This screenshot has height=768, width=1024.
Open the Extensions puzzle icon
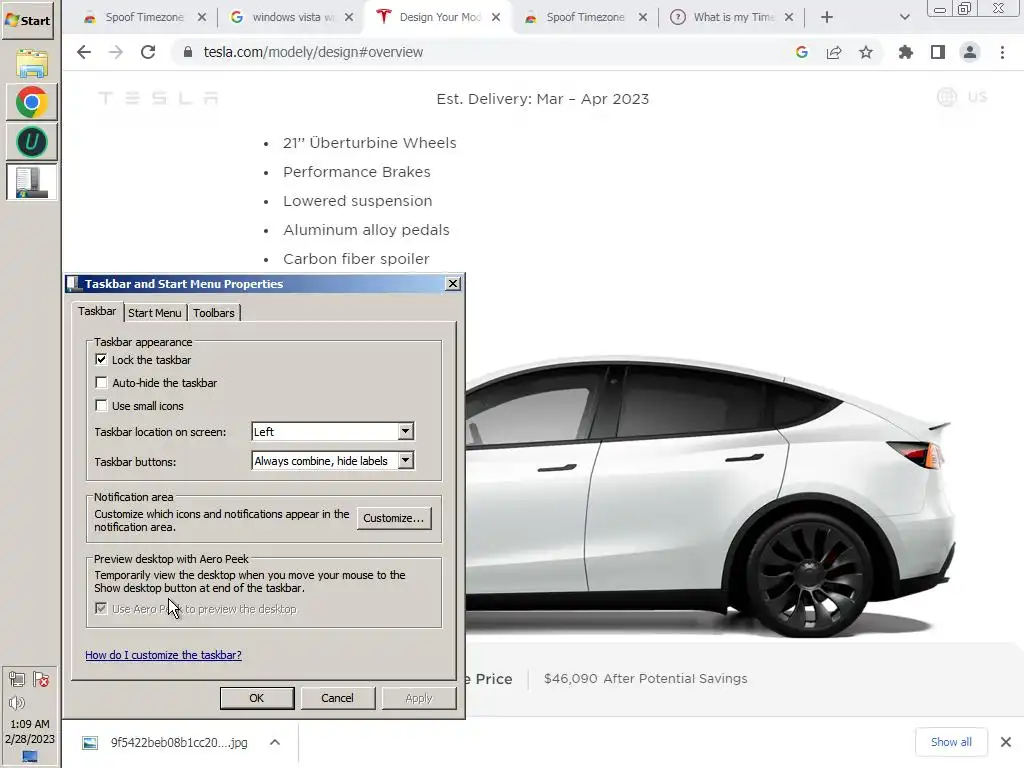pos(906,52)
